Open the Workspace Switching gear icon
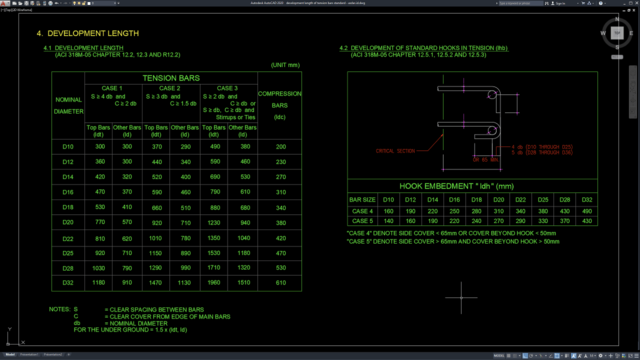The height and width of the screenshot is (360, 640). 600,356
